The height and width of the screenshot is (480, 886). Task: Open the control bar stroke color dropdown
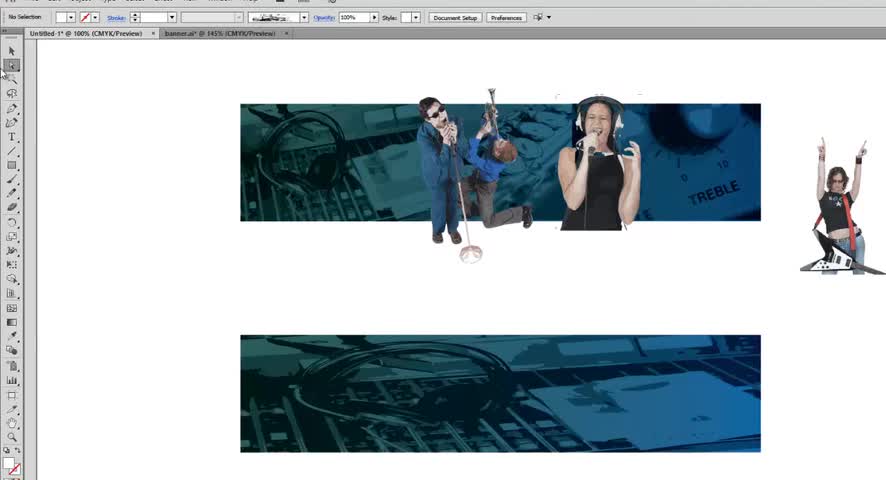[x=95, y=18]
